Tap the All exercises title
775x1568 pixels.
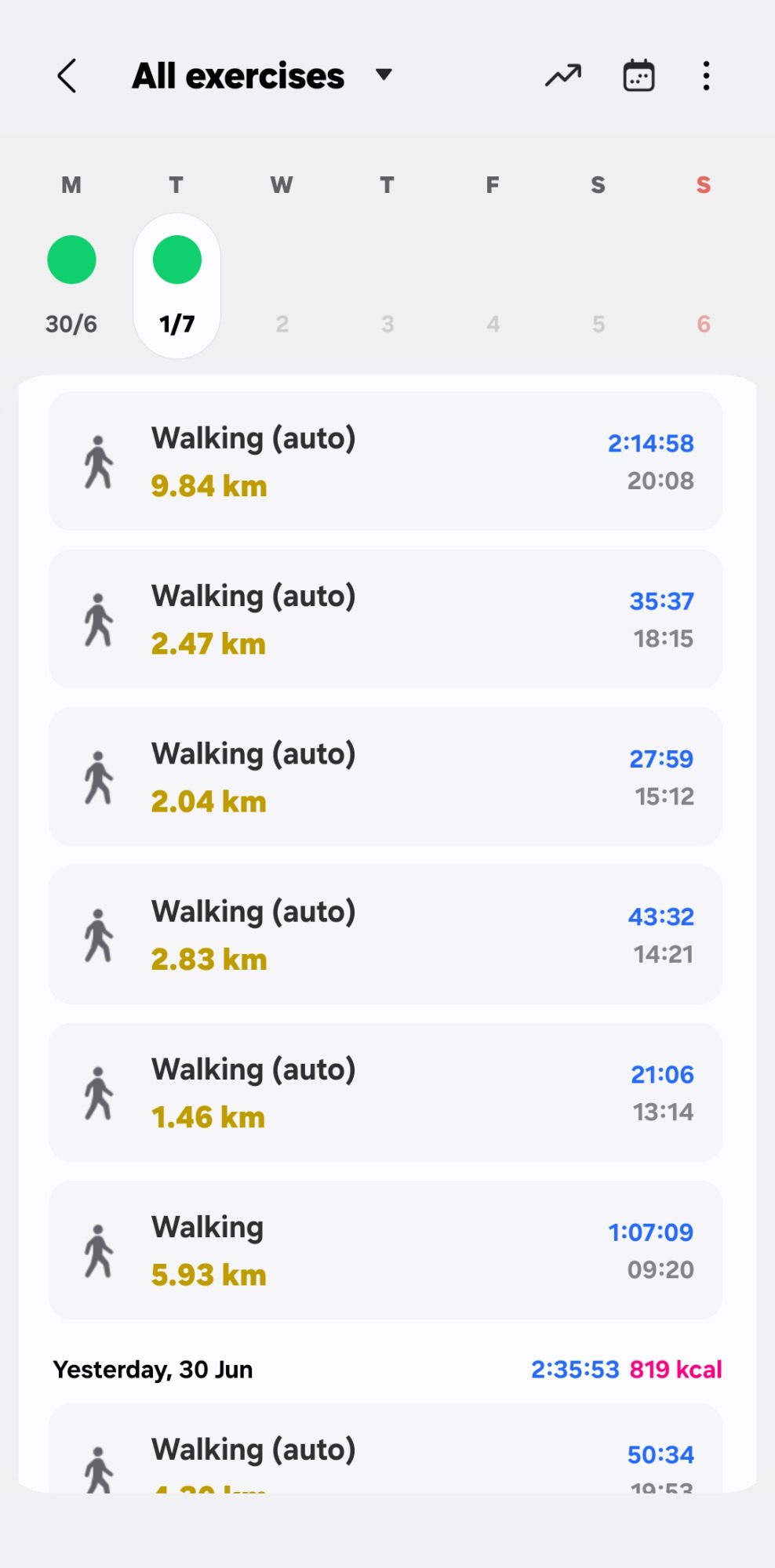(238, 76)
